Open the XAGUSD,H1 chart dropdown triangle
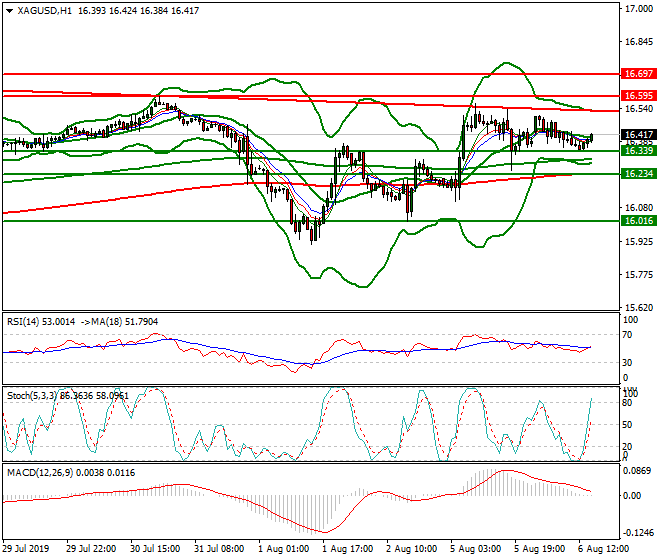The image size is (660, 560). point(9,11)
